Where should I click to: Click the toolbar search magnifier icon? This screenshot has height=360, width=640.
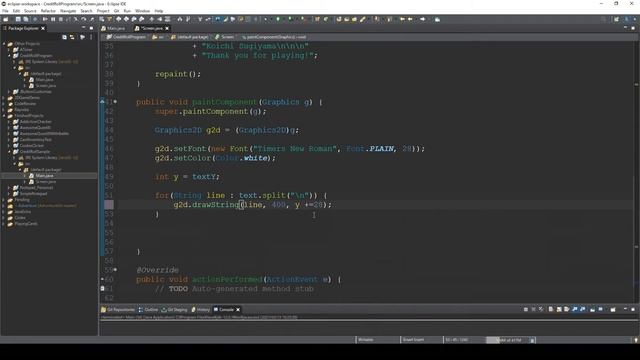pos(603,19)
